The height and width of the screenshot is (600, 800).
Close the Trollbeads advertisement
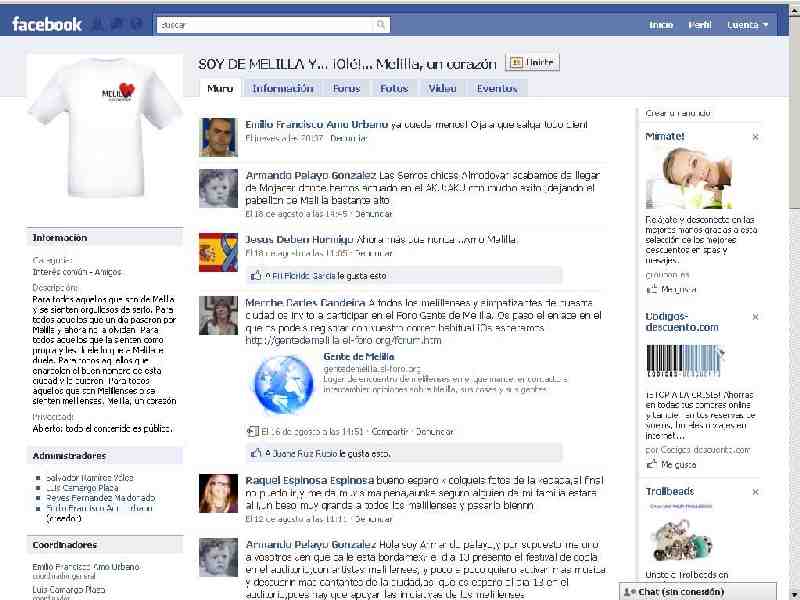click(755, 492)
